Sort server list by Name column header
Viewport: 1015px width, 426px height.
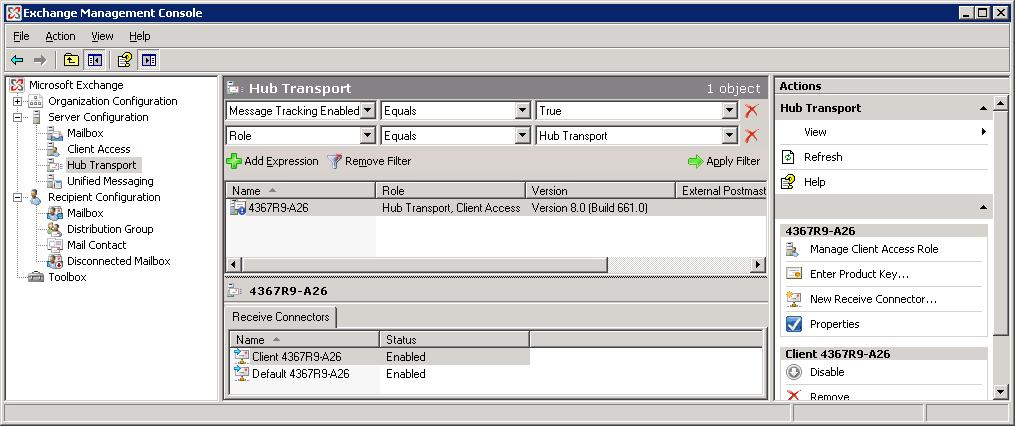point(300,191)
